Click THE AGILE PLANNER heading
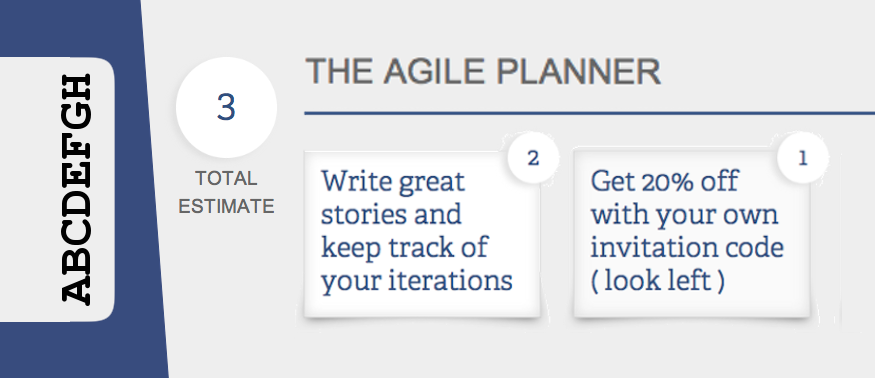The image size is (875, 378). coord(483,72)
